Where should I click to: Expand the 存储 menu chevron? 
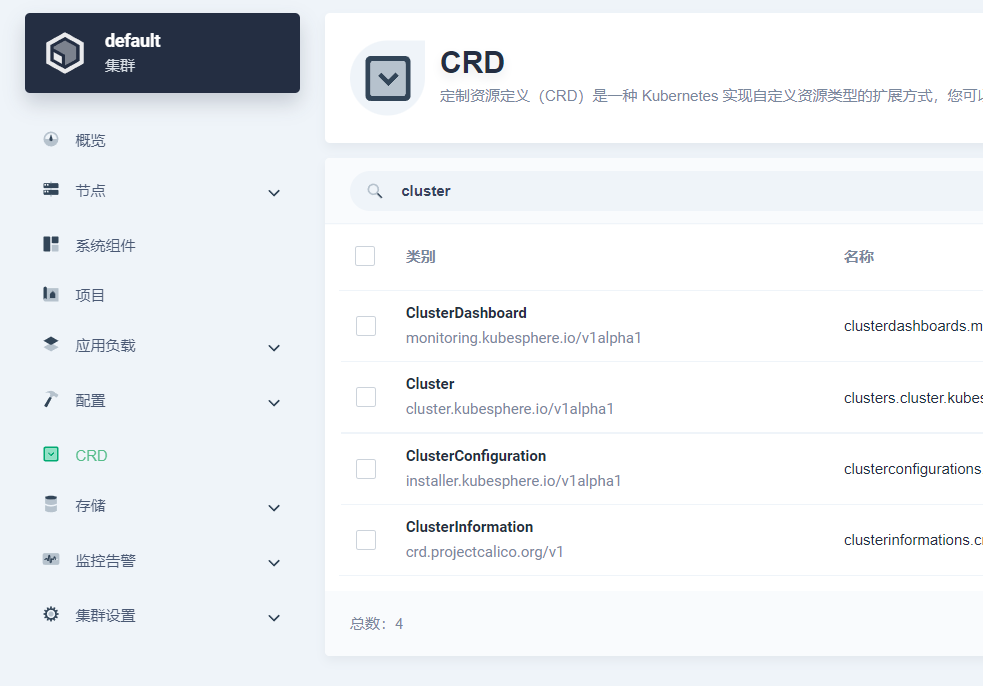274,508
